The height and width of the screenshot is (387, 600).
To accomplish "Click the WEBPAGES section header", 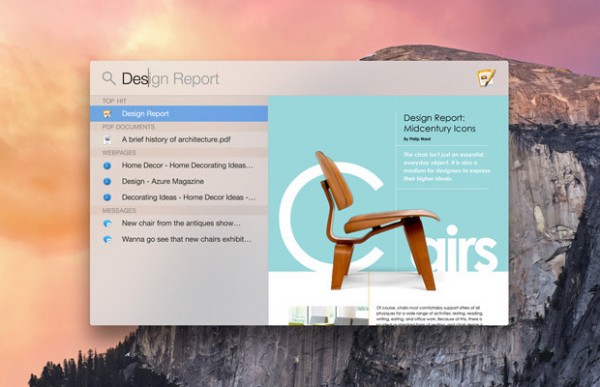I will coord(119,152).
